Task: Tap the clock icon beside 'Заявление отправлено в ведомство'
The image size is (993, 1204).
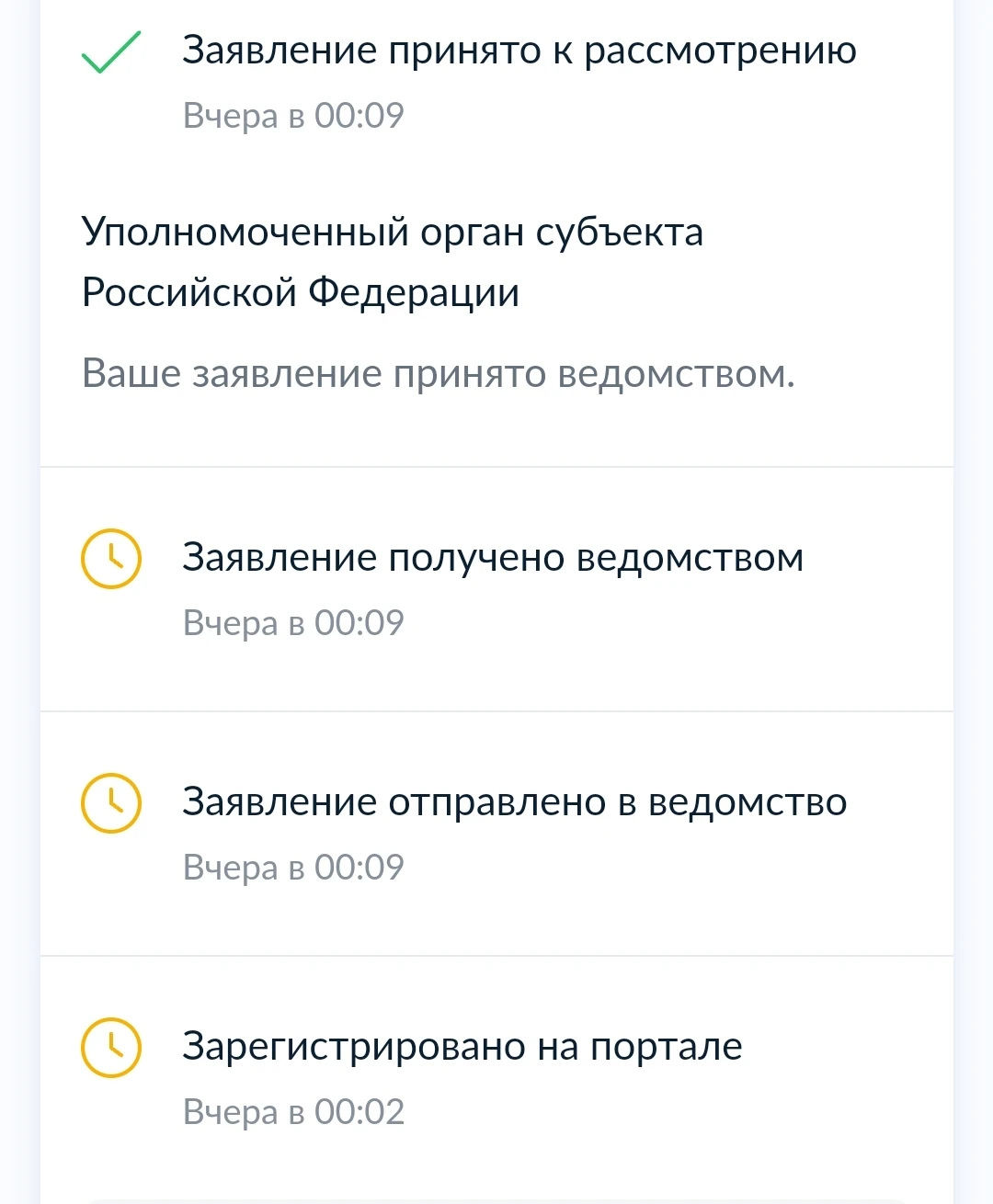Action: coord(111,803)
